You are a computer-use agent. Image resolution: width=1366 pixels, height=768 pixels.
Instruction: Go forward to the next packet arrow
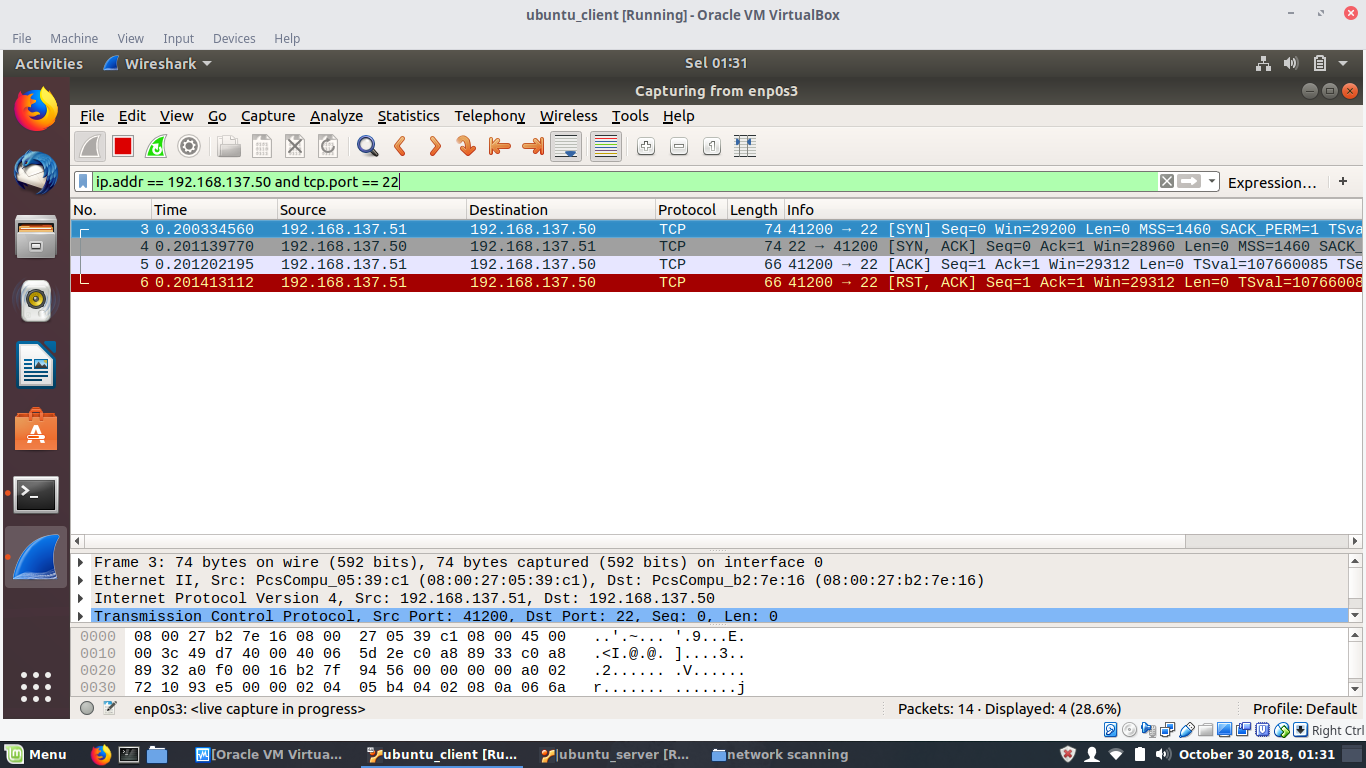[x=434, y=147]
